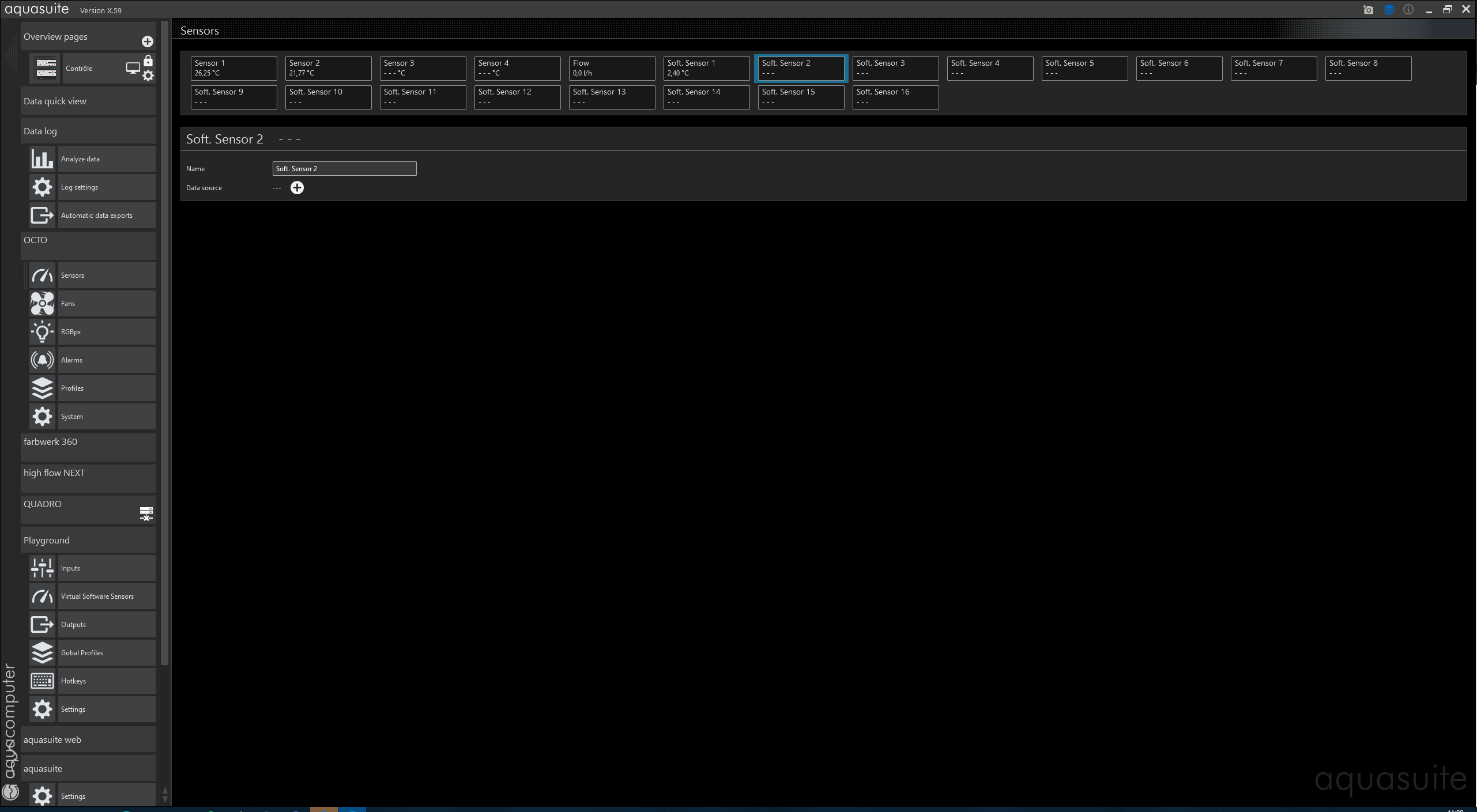Open Virtual Software Sensors icon
Screen dimensions: 1477x812
(x=42, y=596)
